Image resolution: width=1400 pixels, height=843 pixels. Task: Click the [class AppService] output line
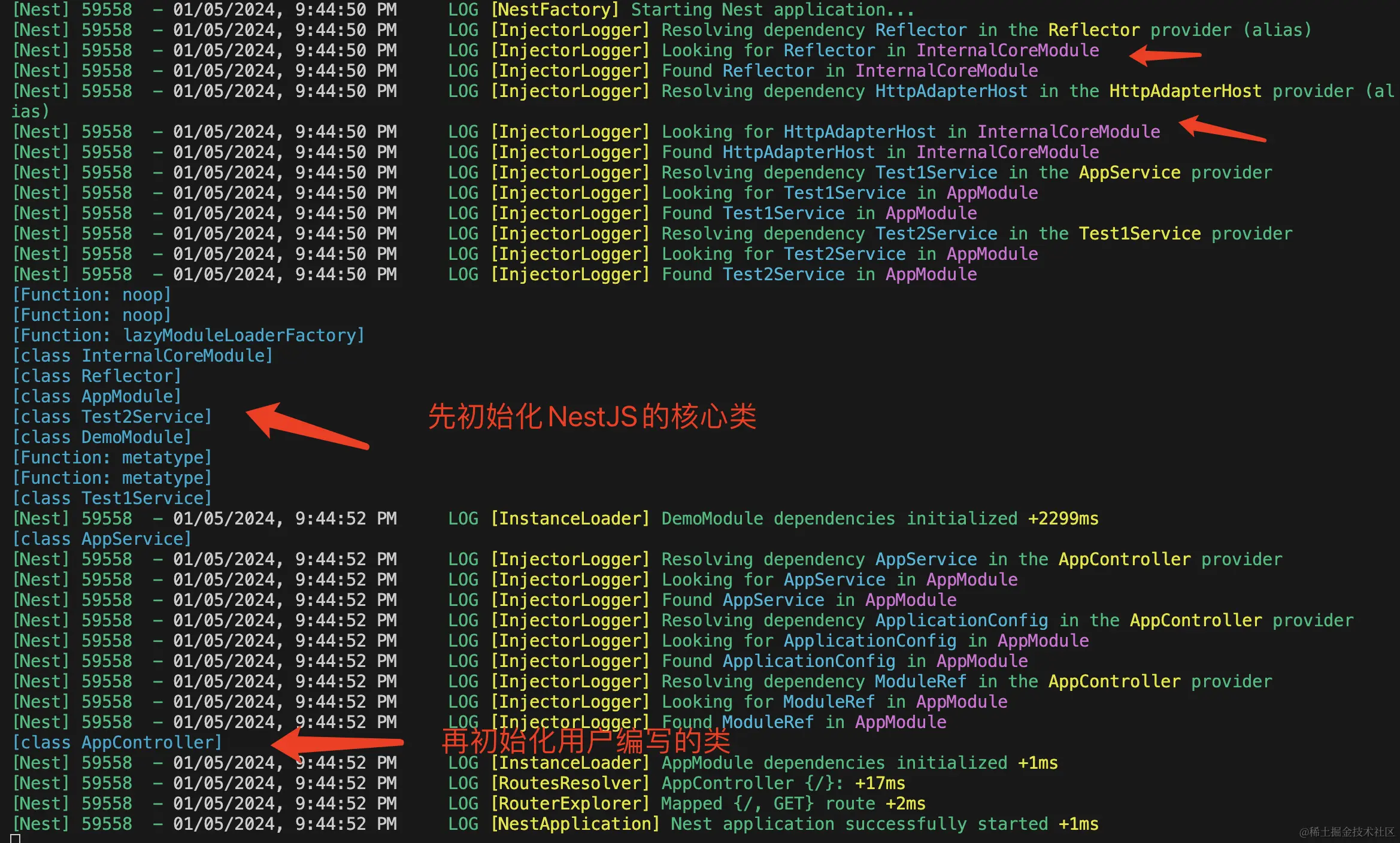[102, 539]
